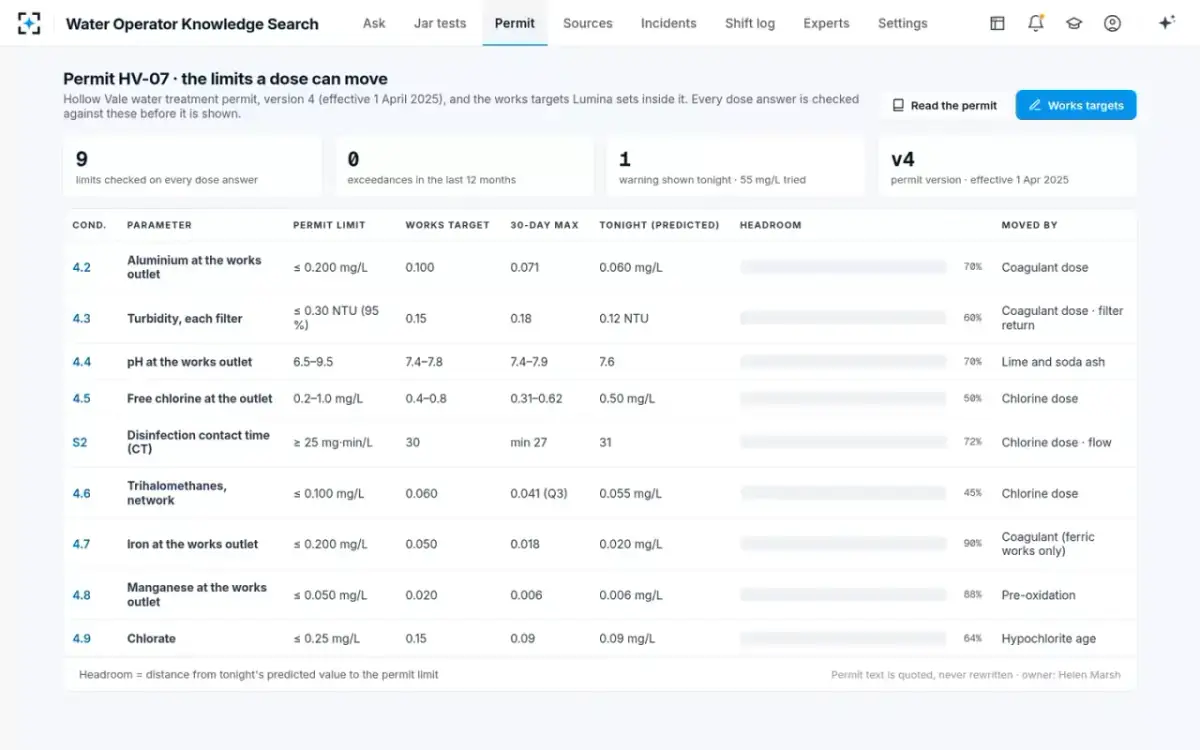This screenshot has width=1200, height=750.
Task: Select the '9 limits checked' stat card
Action: click(193, 167)
